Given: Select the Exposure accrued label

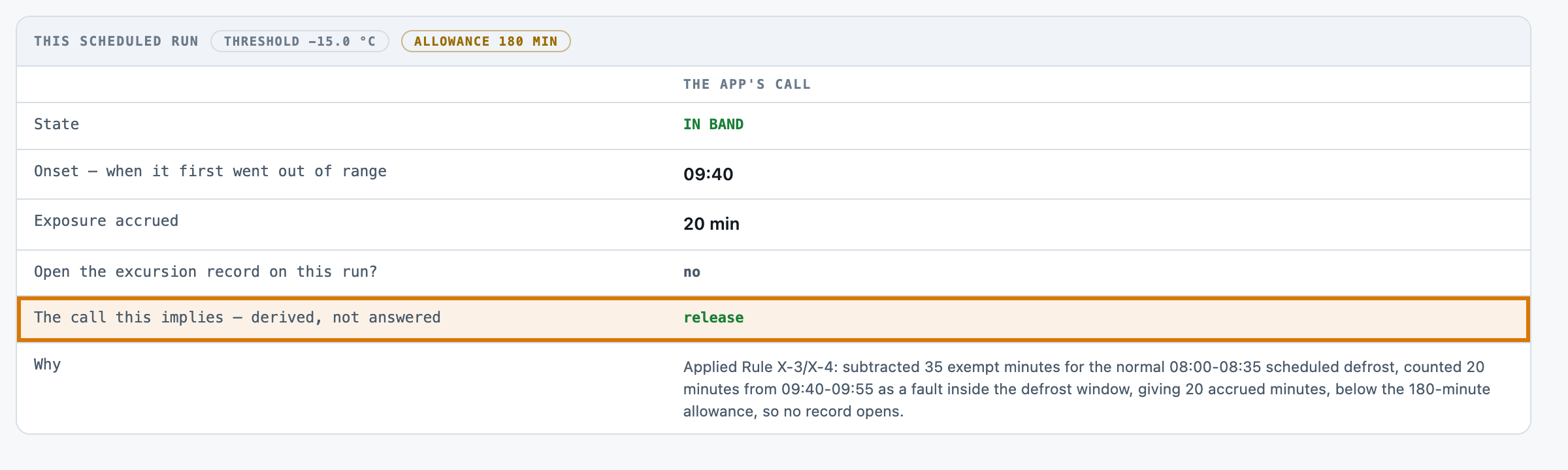Looking at the screenshot, I should tap(106, 221).
